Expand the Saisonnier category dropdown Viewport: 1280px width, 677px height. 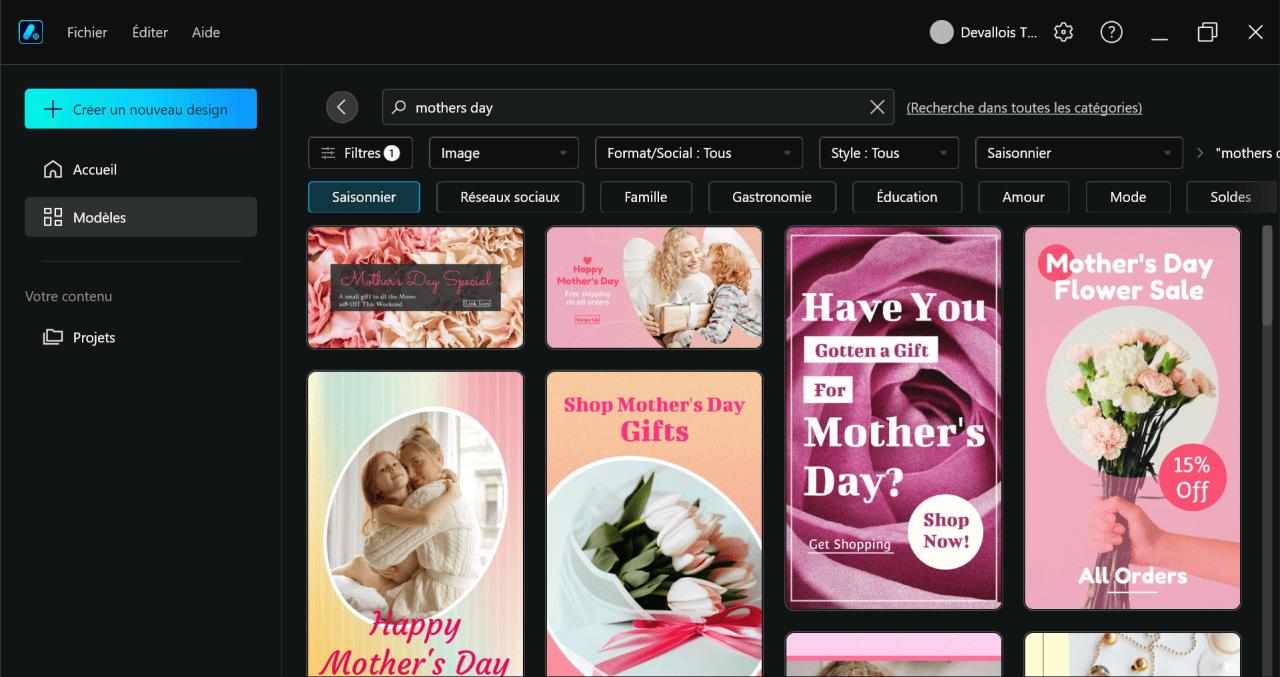click(1079, 153)
